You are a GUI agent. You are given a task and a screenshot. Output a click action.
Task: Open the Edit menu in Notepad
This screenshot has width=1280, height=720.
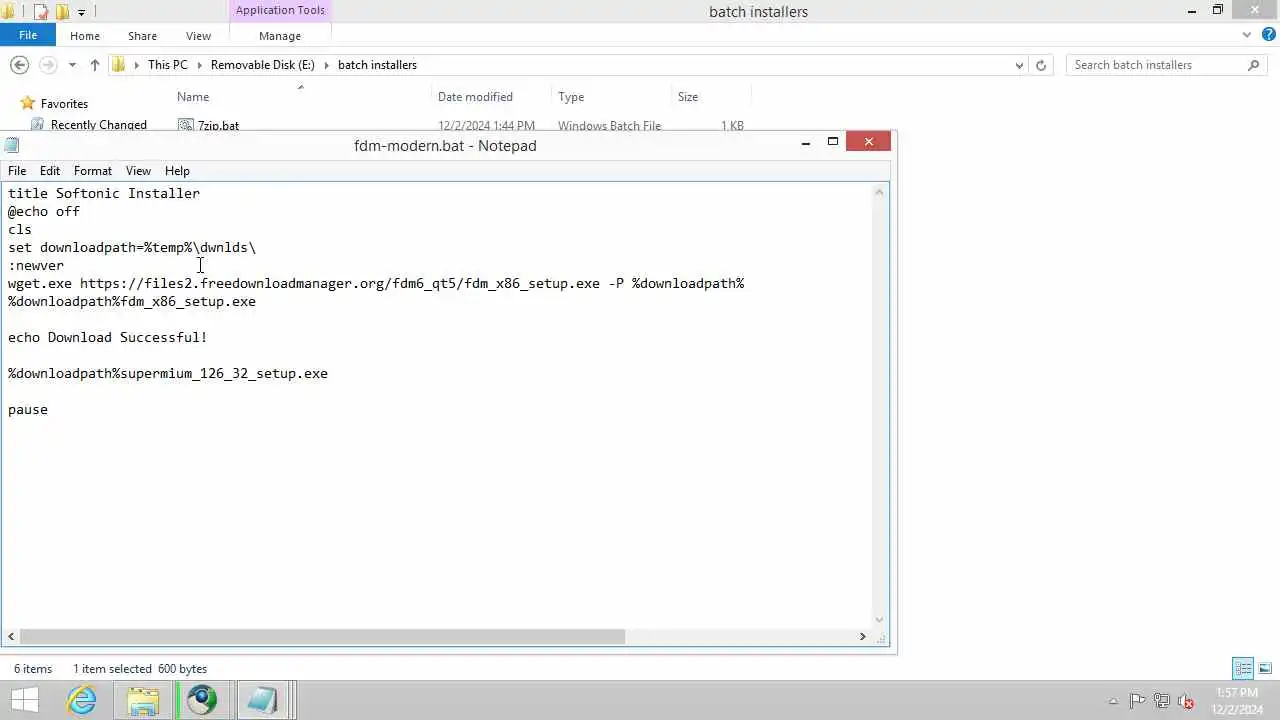(50, 171)
